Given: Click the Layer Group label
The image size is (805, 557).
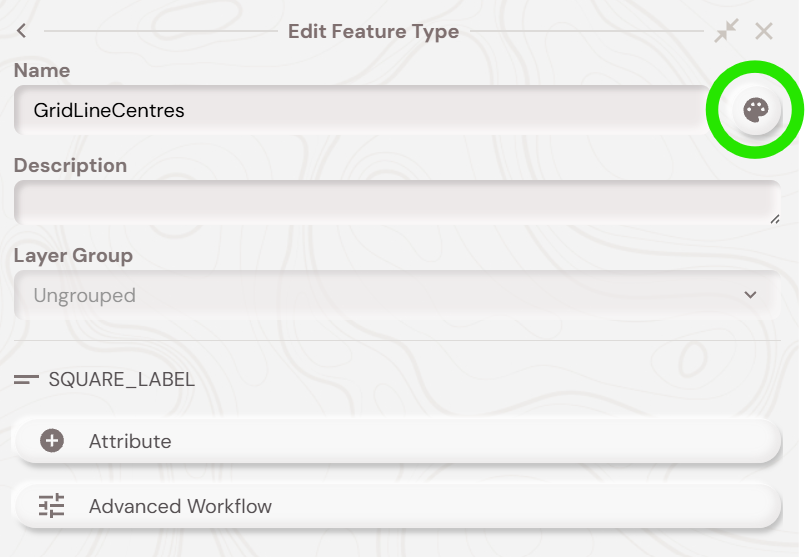Looking at the screenshot, I should click(73, 255).
